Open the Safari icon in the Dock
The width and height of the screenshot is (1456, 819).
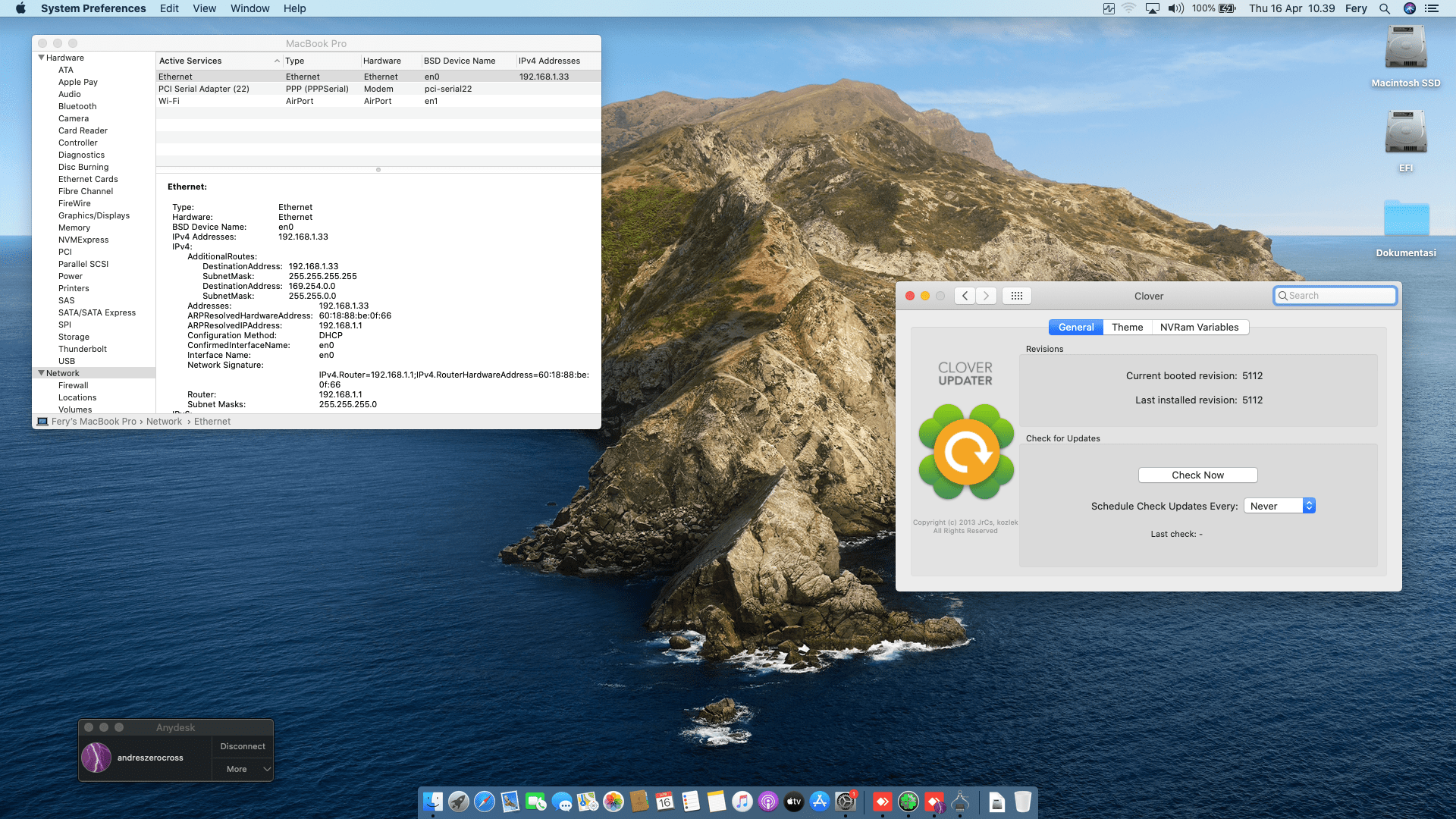(x=484, y=802)
